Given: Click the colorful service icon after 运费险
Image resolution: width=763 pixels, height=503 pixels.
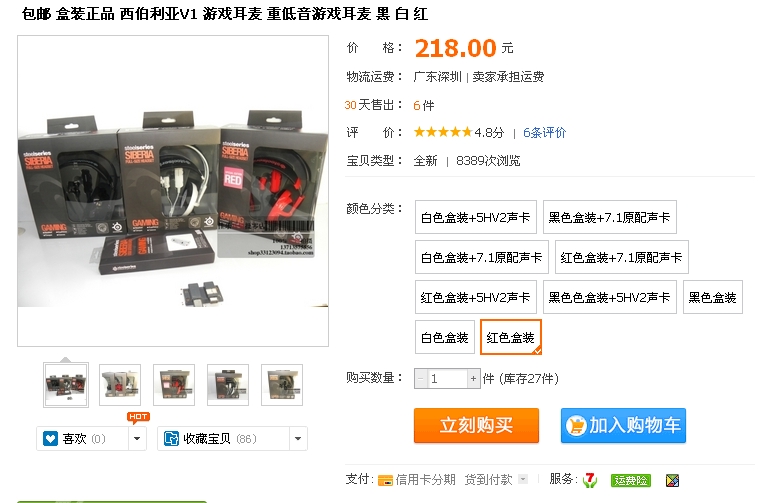Looking at the screenshot, I should (672, 480).
